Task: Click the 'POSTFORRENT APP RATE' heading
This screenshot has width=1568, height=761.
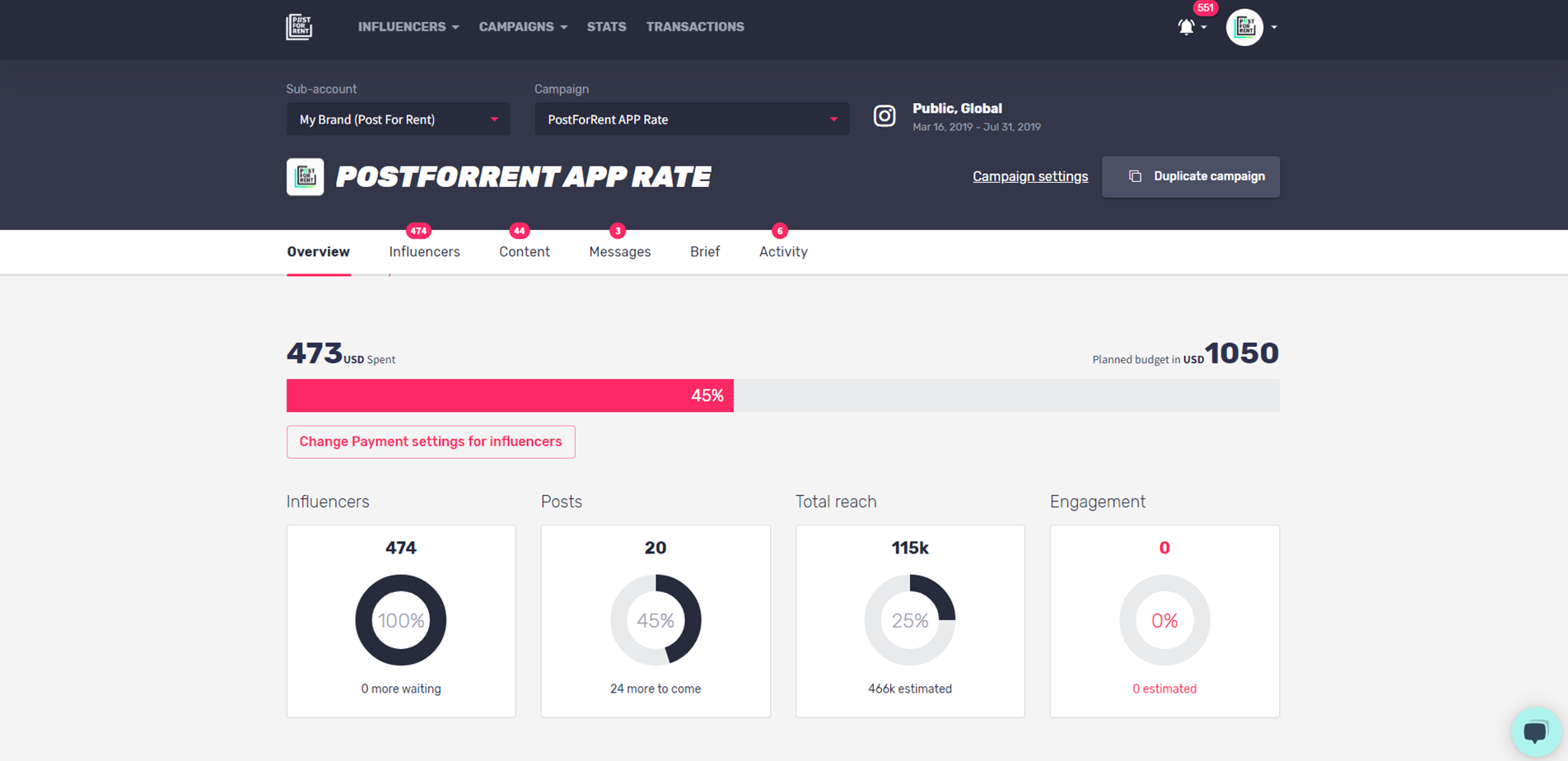Action: [x=524, y=176]
